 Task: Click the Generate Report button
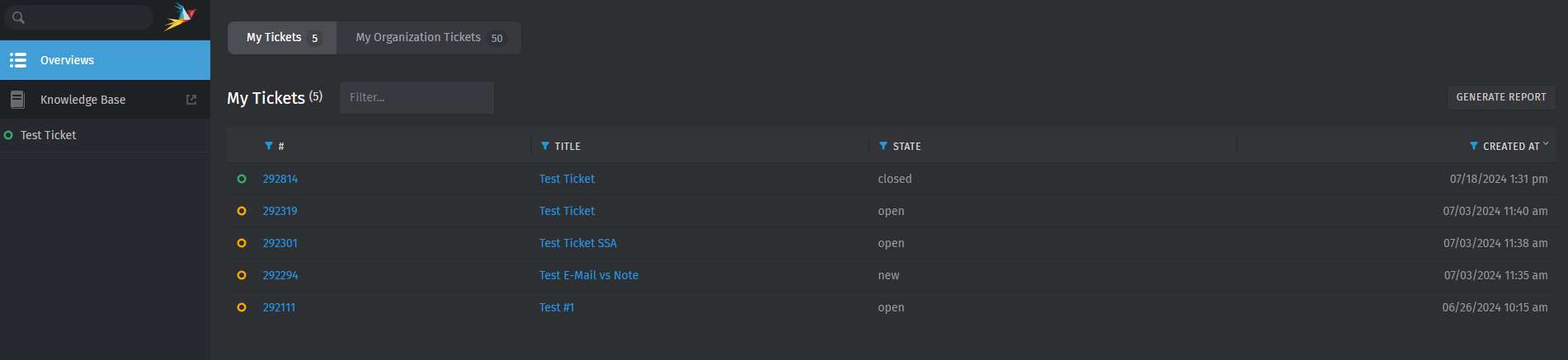[x=1501, y=97]
